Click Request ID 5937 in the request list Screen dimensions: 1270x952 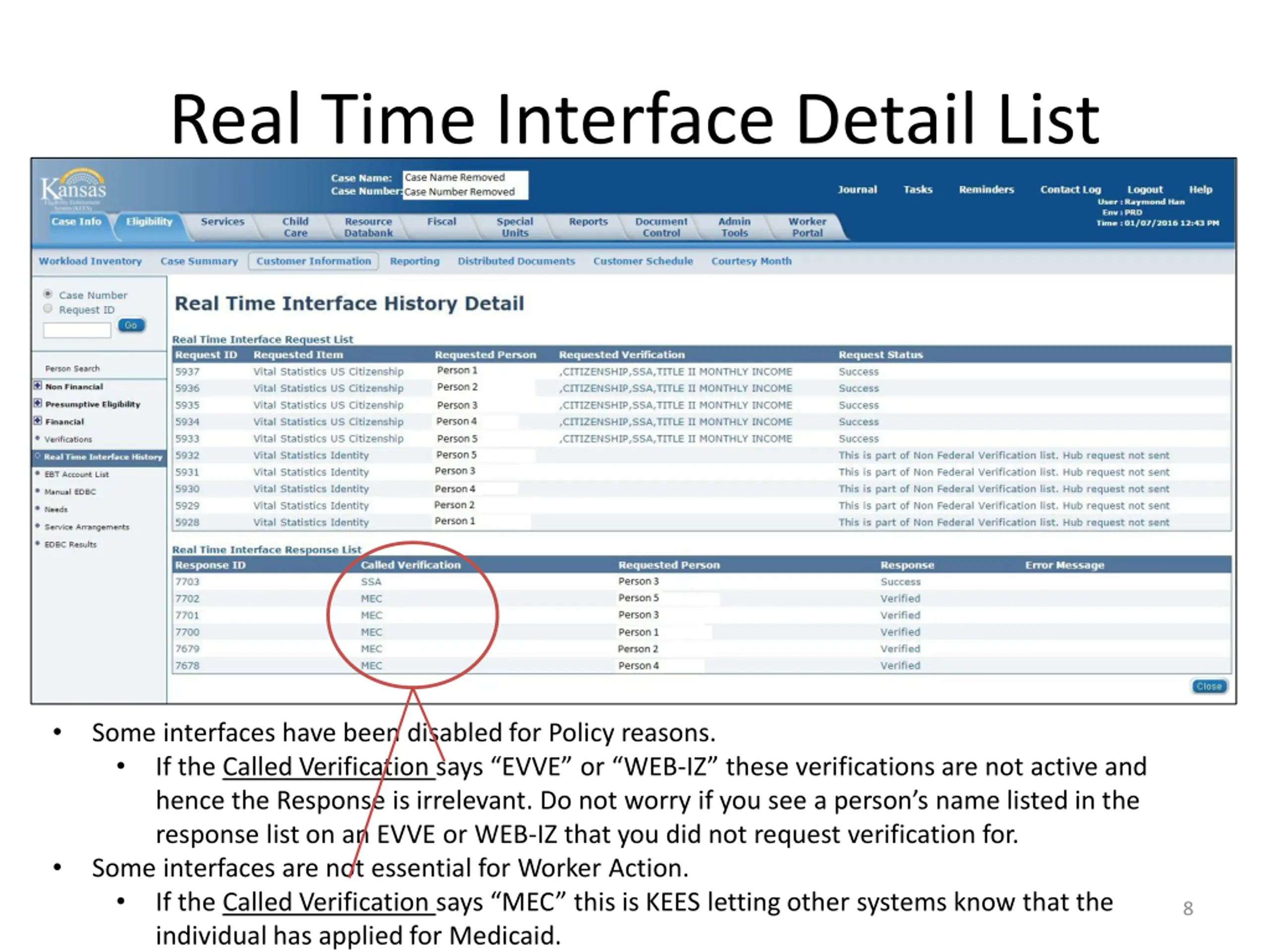187,372
